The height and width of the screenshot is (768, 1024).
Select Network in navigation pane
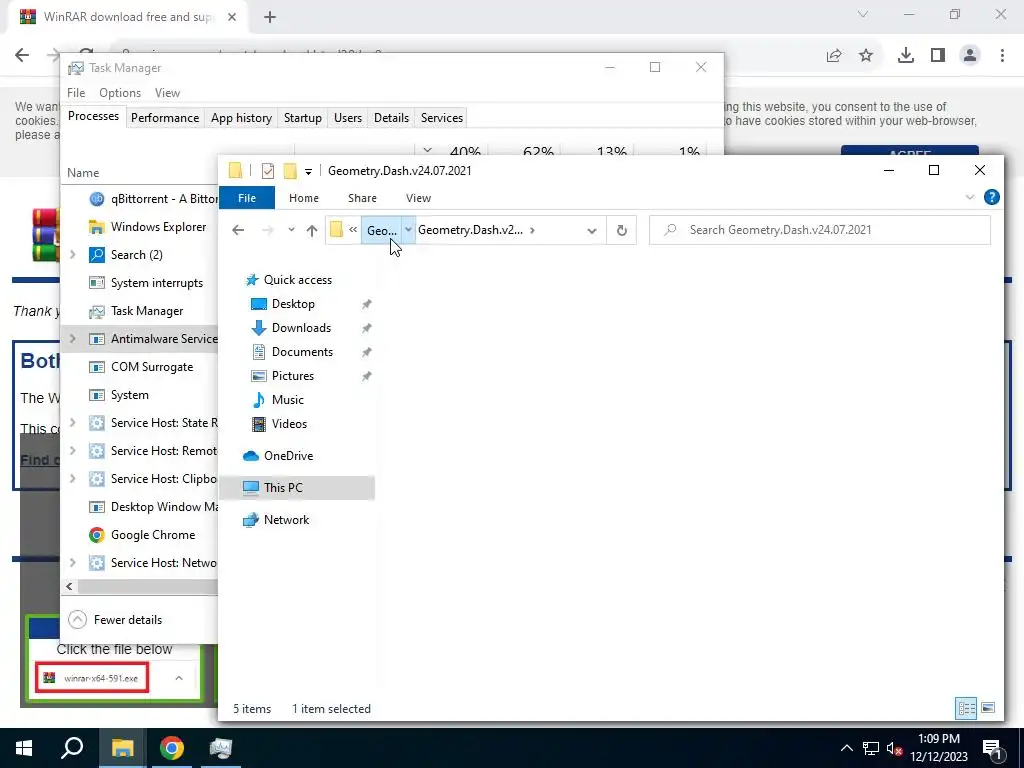pos(286,520)
